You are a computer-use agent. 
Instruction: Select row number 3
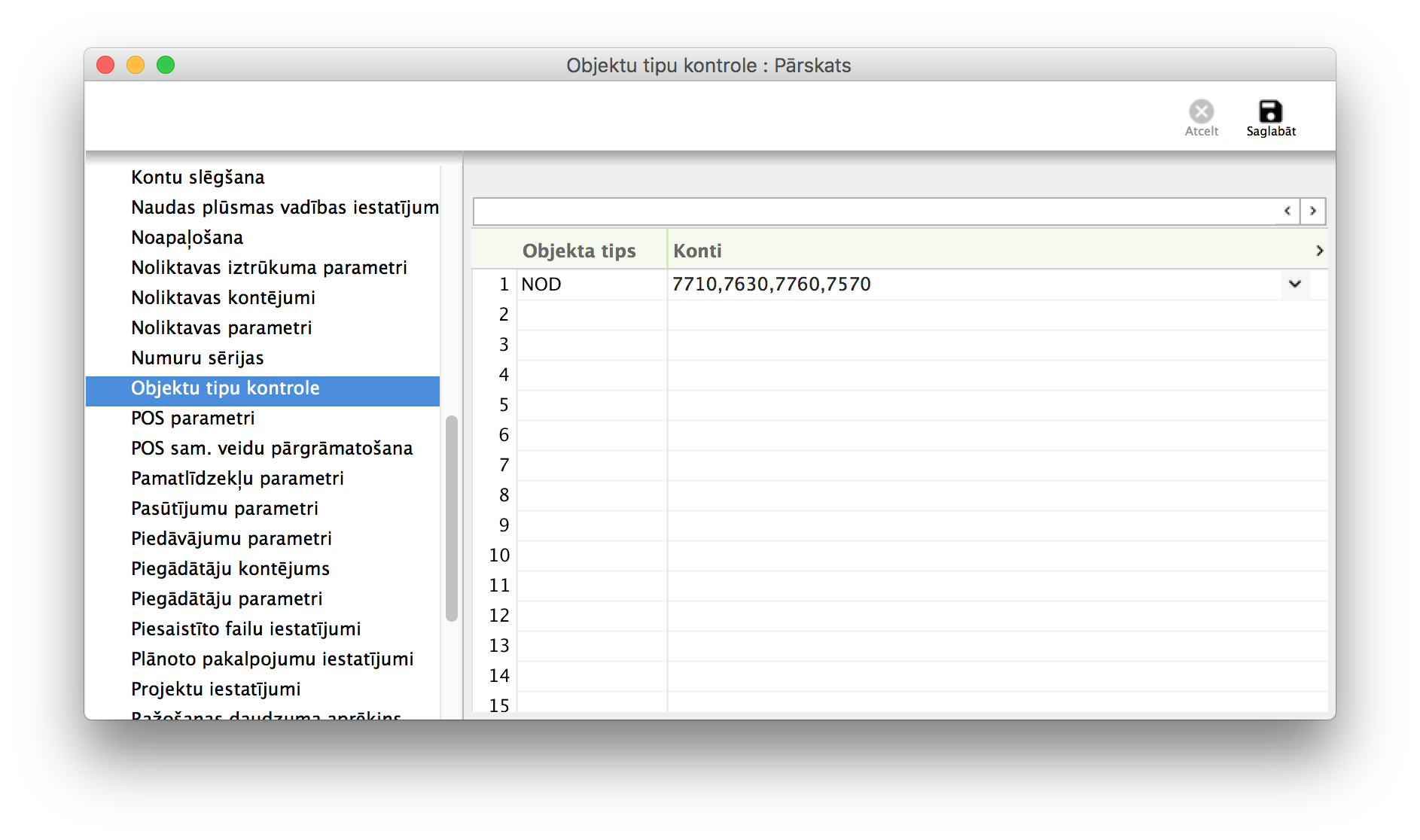click(x=504, y=345)
